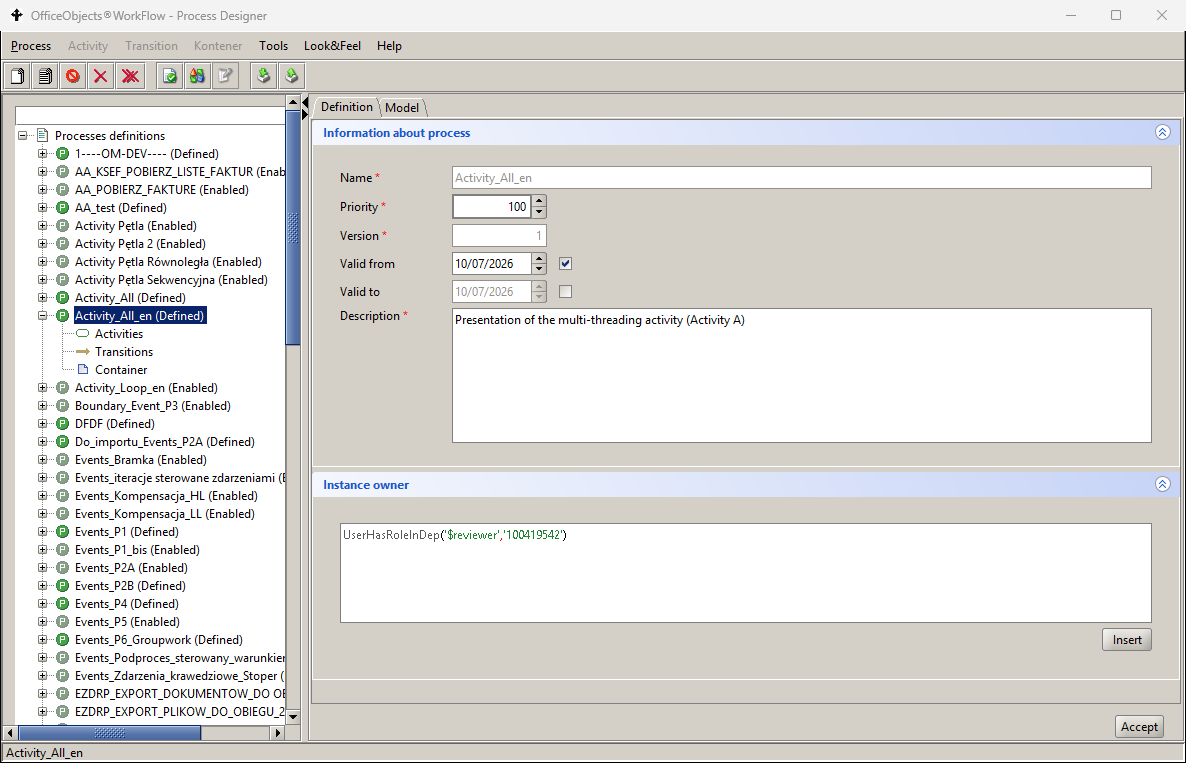This screenshot has height=763, width=1186.
Task: Collapse the Processes definitions root node
Action: 23,135
